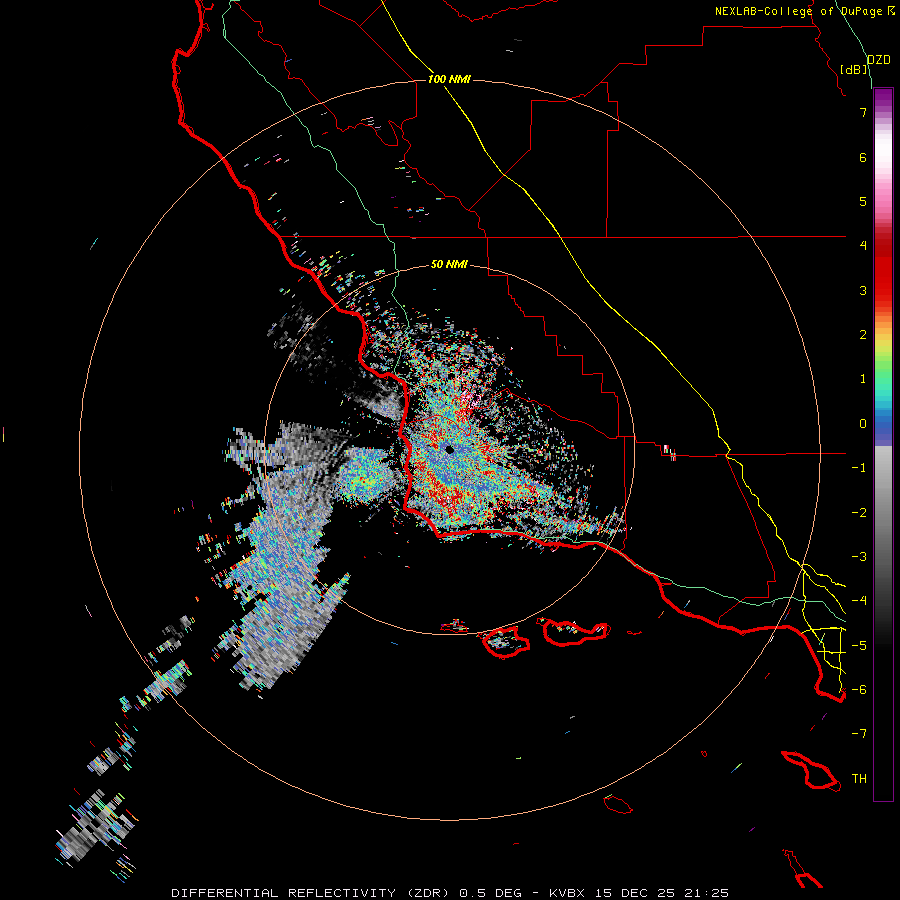Click the yellow-green band of the ZDR color bar
The height and width of the screenshot is (900, 900).
click(x=883, y=356)
